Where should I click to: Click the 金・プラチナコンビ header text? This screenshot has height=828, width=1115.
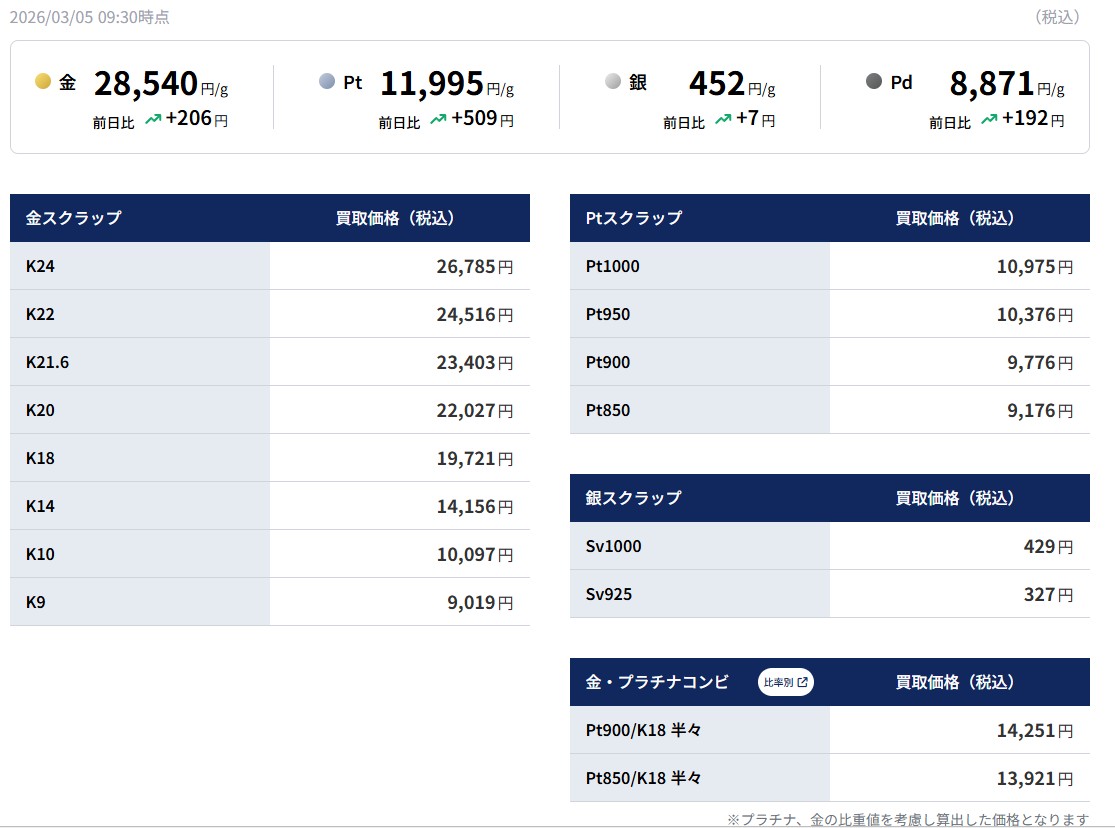657,682
